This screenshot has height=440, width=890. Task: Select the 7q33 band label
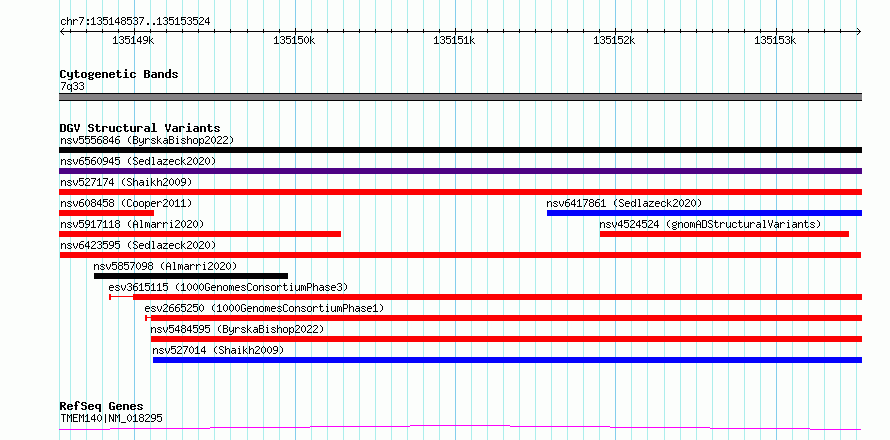(72, 87)
